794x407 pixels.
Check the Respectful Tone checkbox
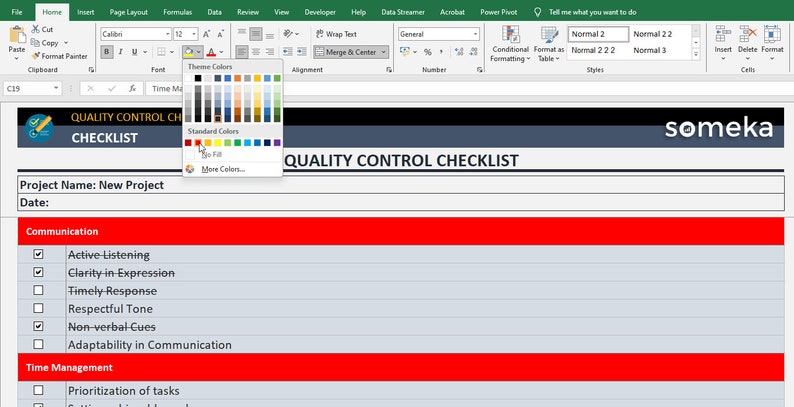[x=38, y=308]
